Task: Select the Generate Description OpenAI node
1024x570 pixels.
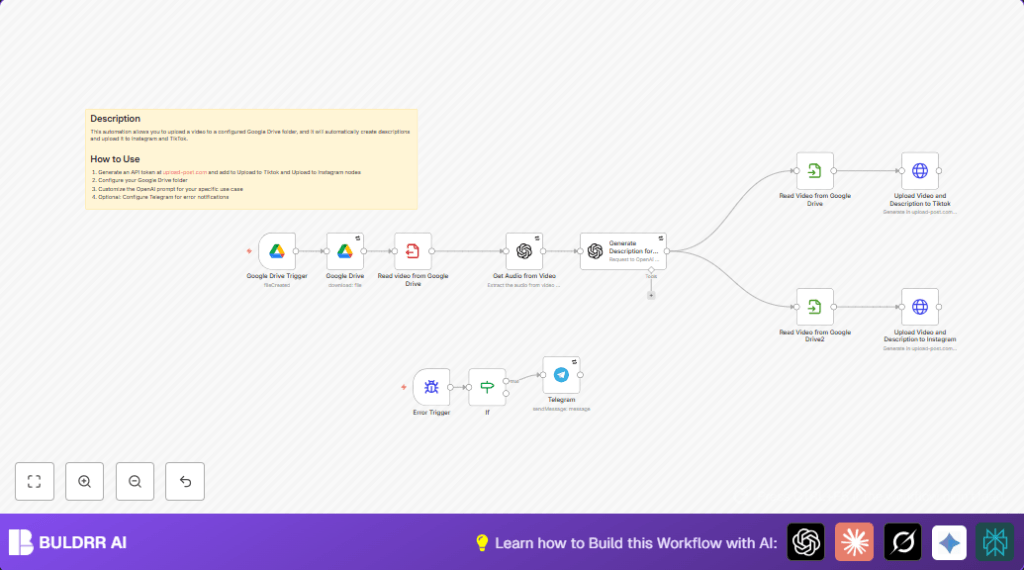Action: [623, 251]
